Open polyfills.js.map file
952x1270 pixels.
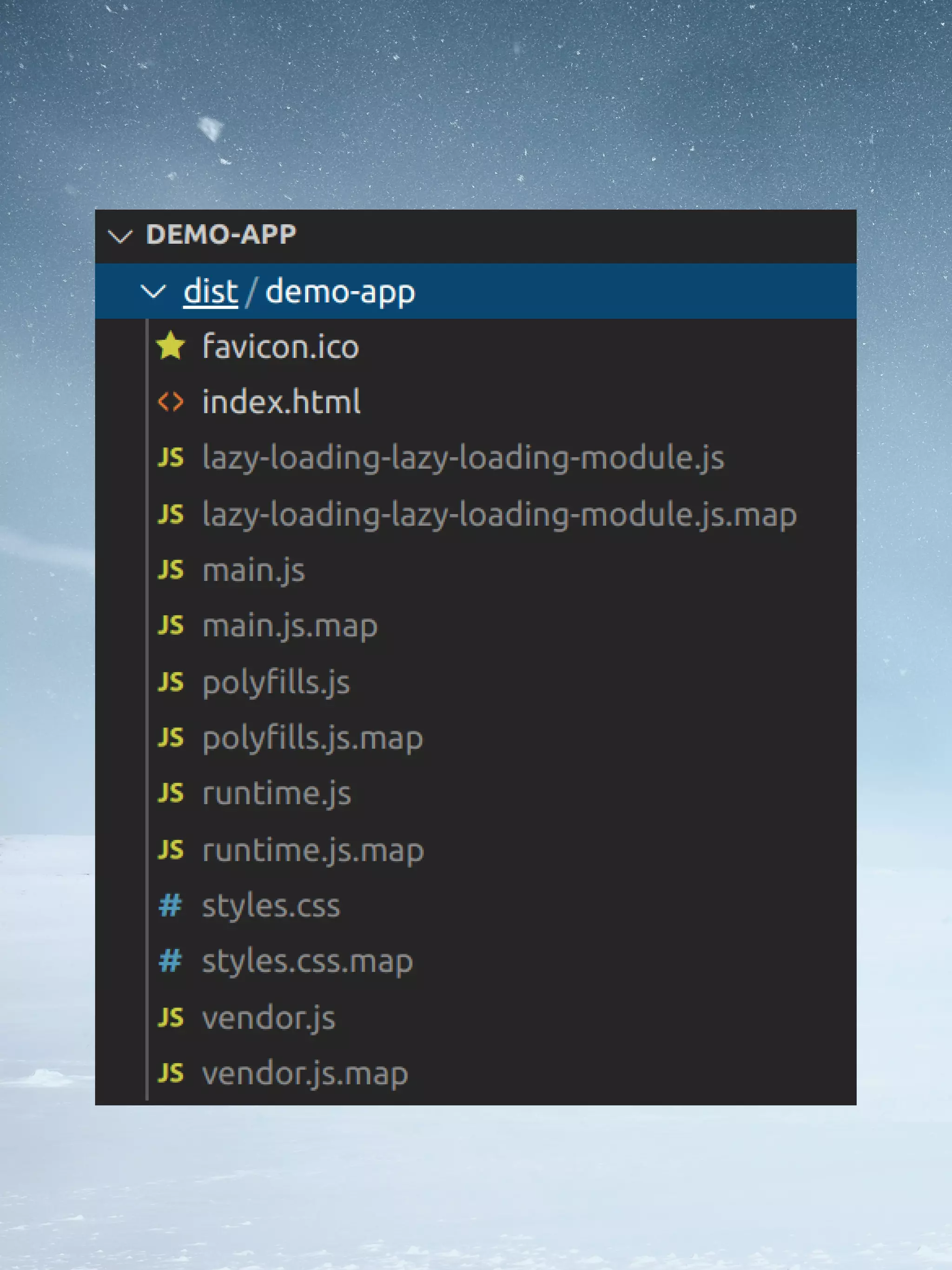click(312, 738)
